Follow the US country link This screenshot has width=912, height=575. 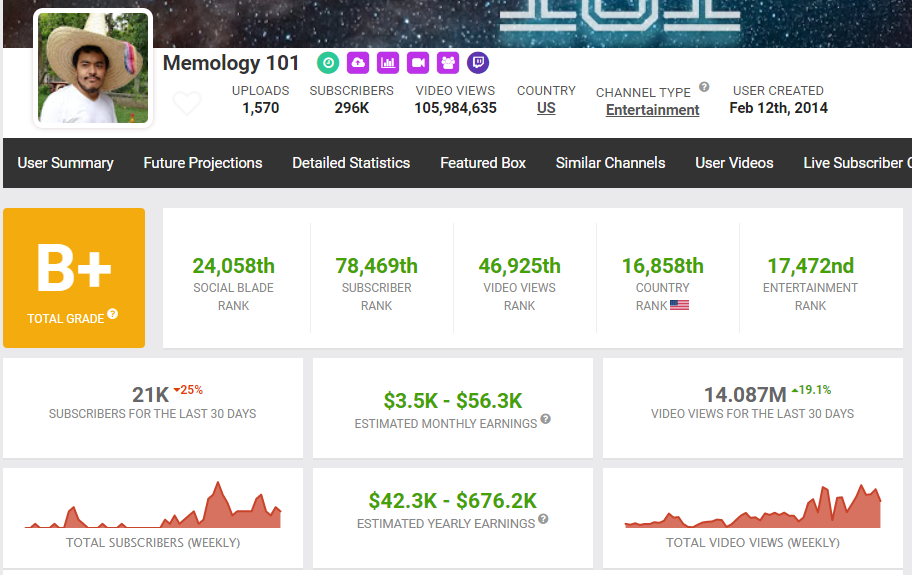tap(546, 108)
